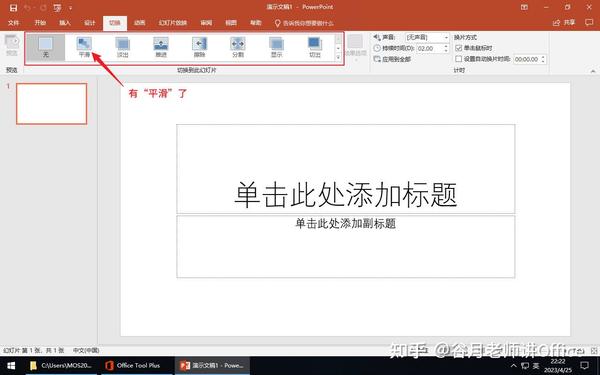
Task: Open the Windows Start menu
Action: 11,366
